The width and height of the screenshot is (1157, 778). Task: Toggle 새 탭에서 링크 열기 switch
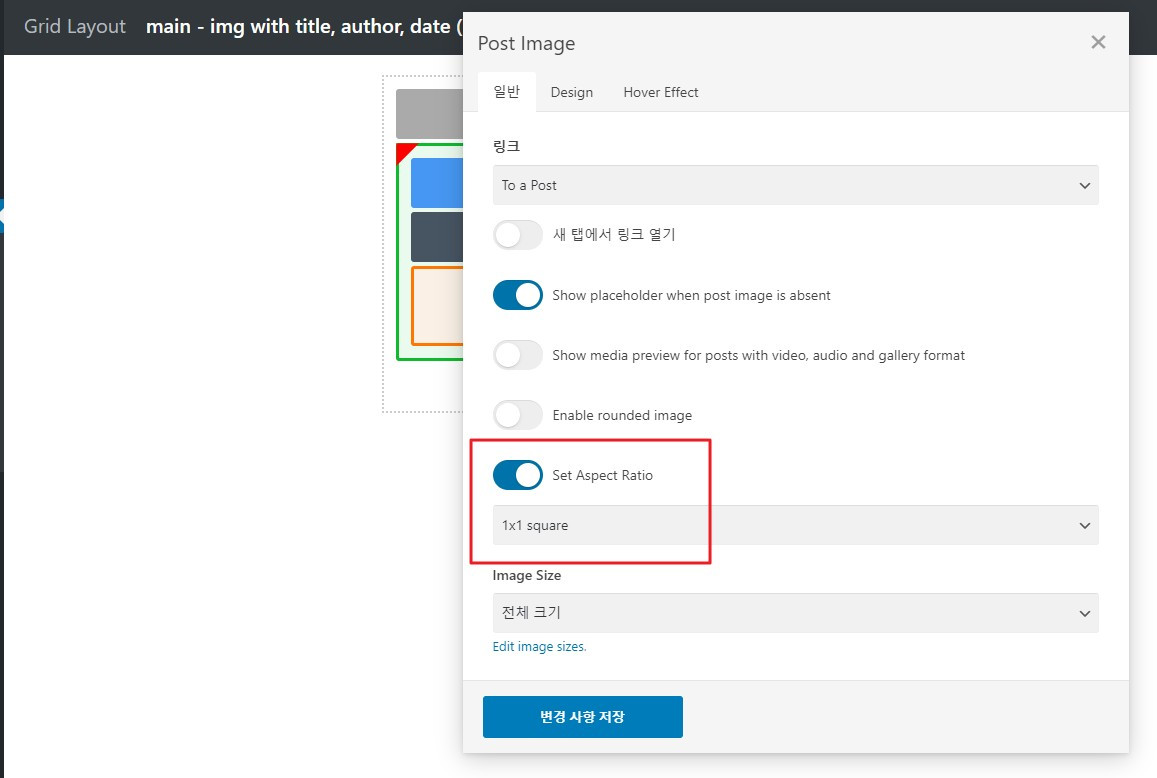517,235
